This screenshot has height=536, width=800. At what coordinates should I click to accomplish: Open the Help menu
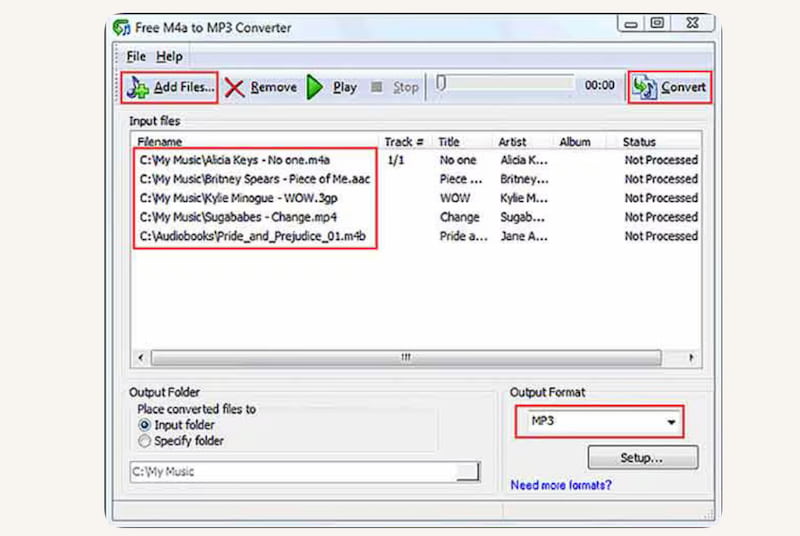[x=169, y=57]
